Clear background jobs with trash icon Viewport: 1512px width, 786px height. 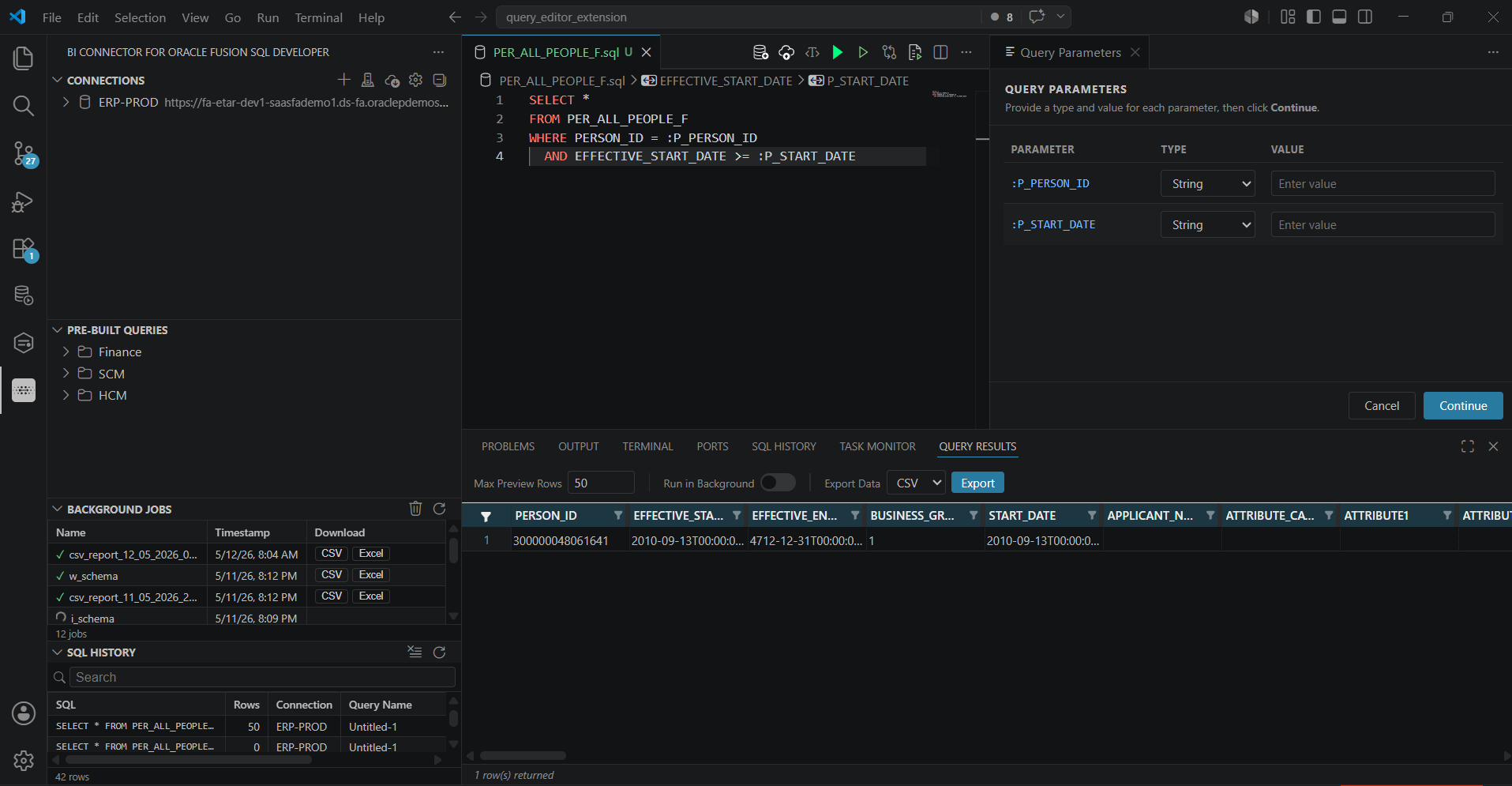point(415,509)
